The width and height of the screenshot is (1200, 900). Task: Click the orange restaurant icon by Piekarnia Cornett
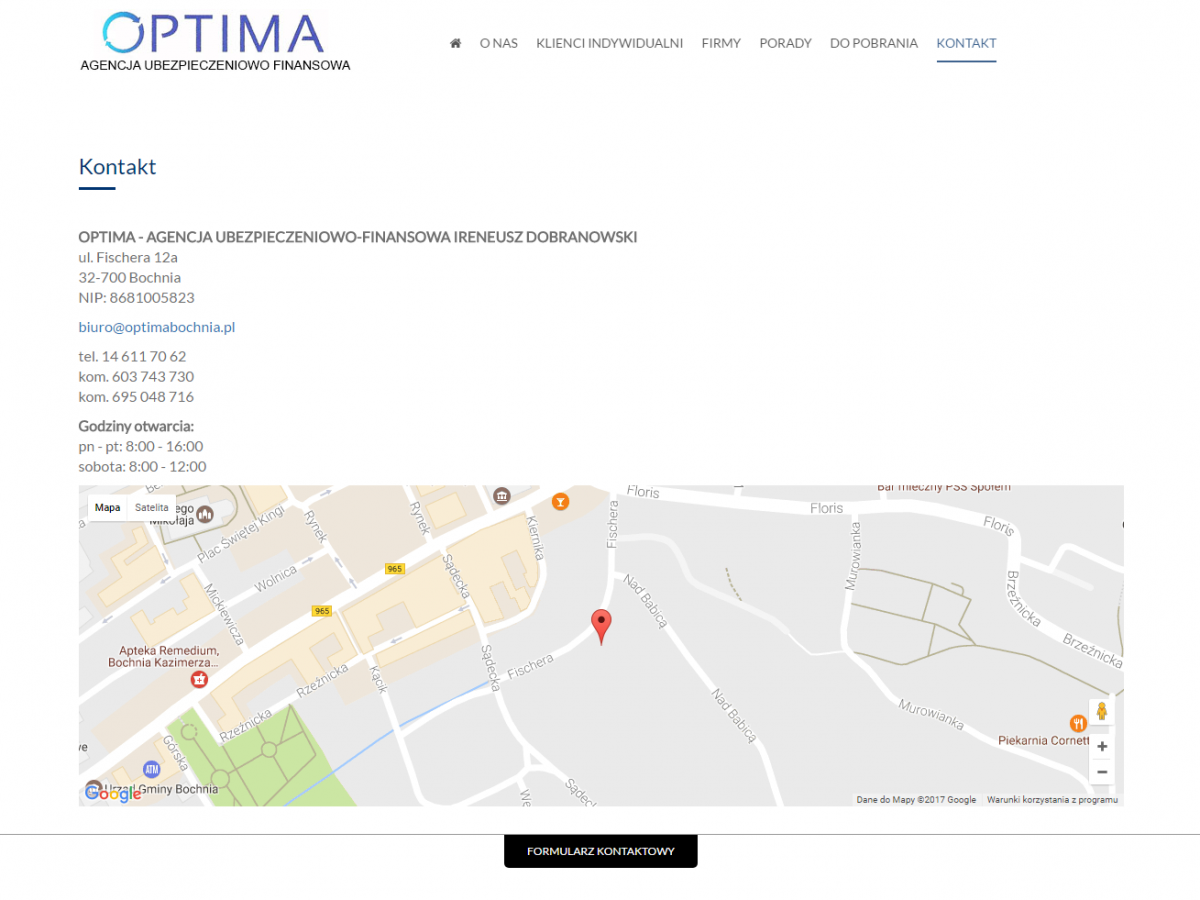(1077, 722)
